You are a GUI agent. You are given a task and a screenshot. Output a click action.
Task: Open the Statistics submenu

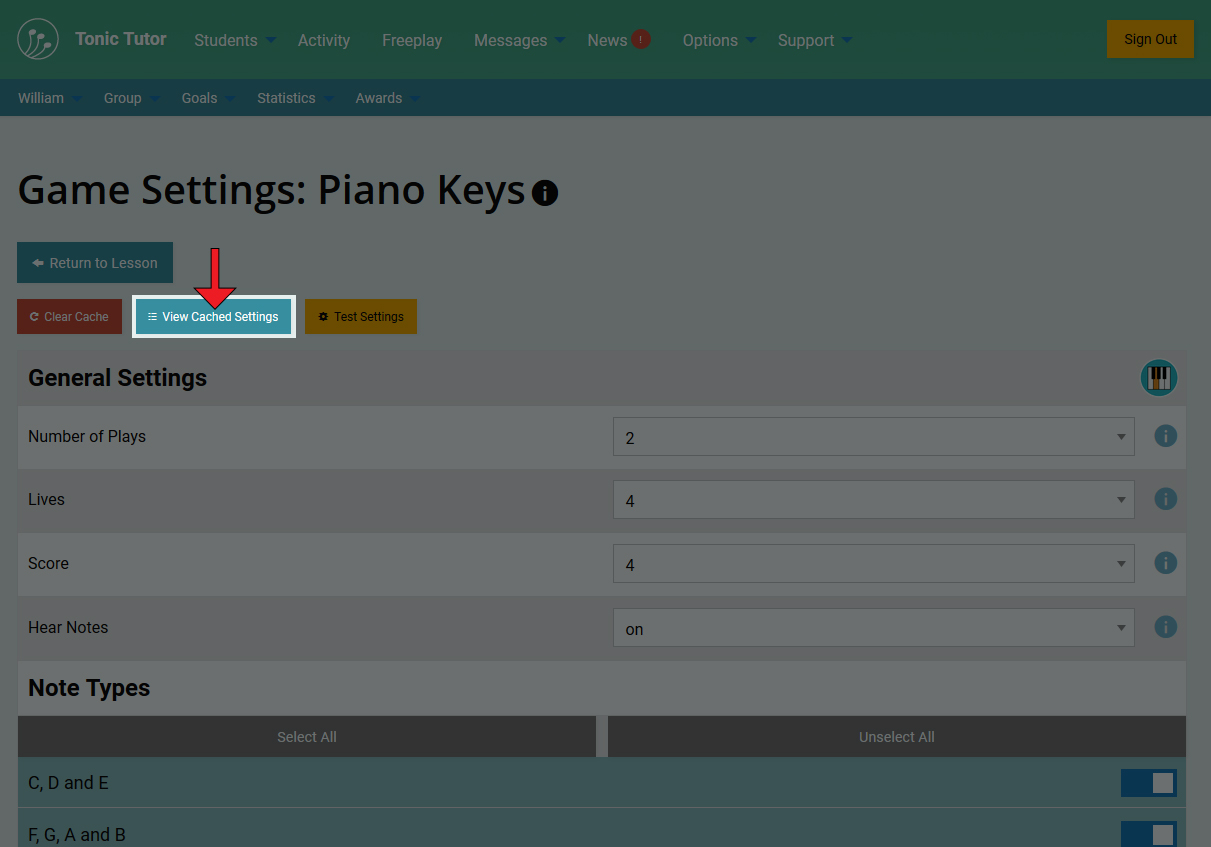click(x=294, y=98)
